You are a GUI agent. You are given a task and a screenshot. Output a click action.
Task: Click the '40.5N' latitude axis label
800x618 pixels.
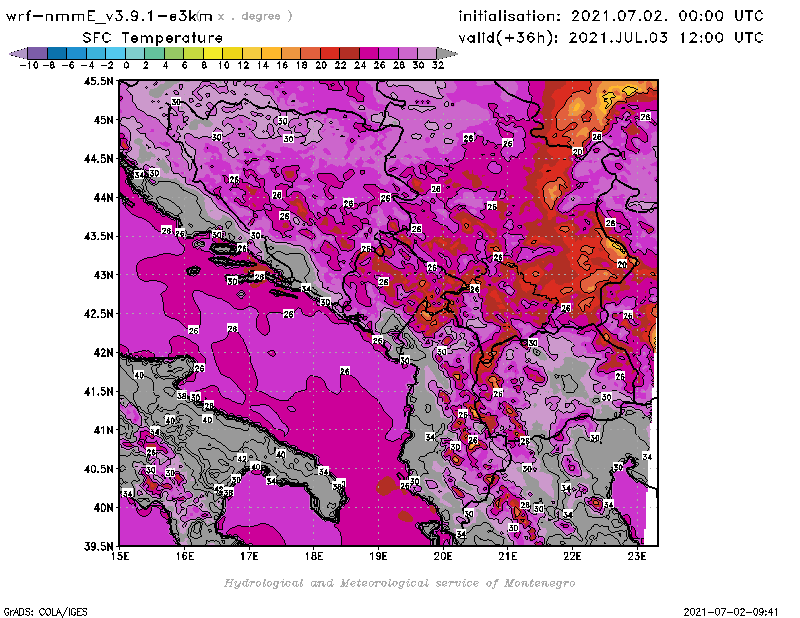click(99, 469)
